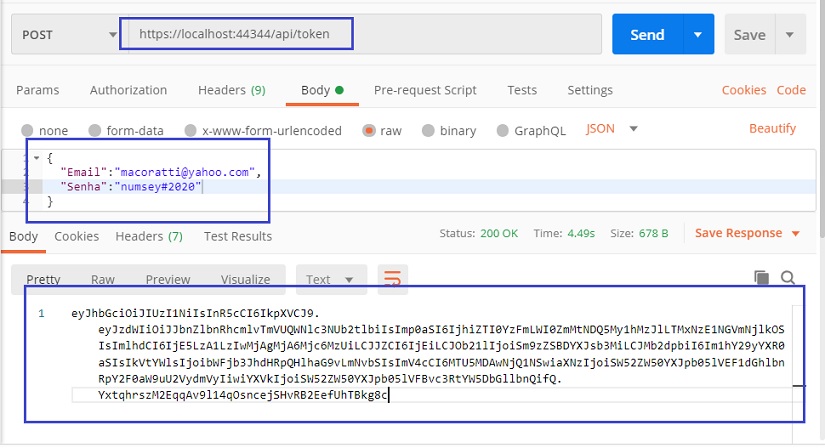Viewport: 825px width, 448px height.
Task: Expand the arrow next to Send button
Action: [697, 35]
